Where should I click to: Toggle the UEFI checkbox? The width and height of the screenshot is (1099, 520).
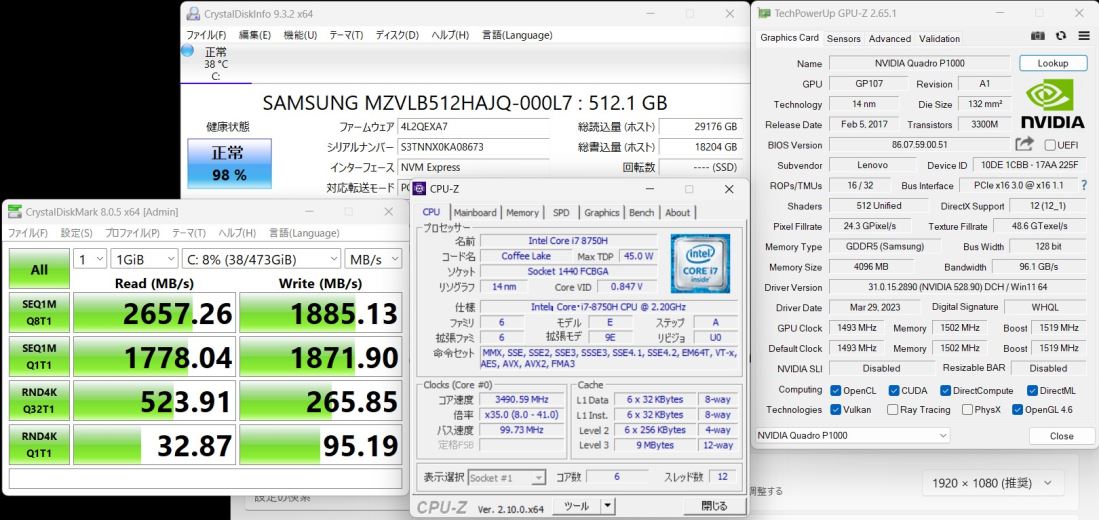pos(1050,145)
